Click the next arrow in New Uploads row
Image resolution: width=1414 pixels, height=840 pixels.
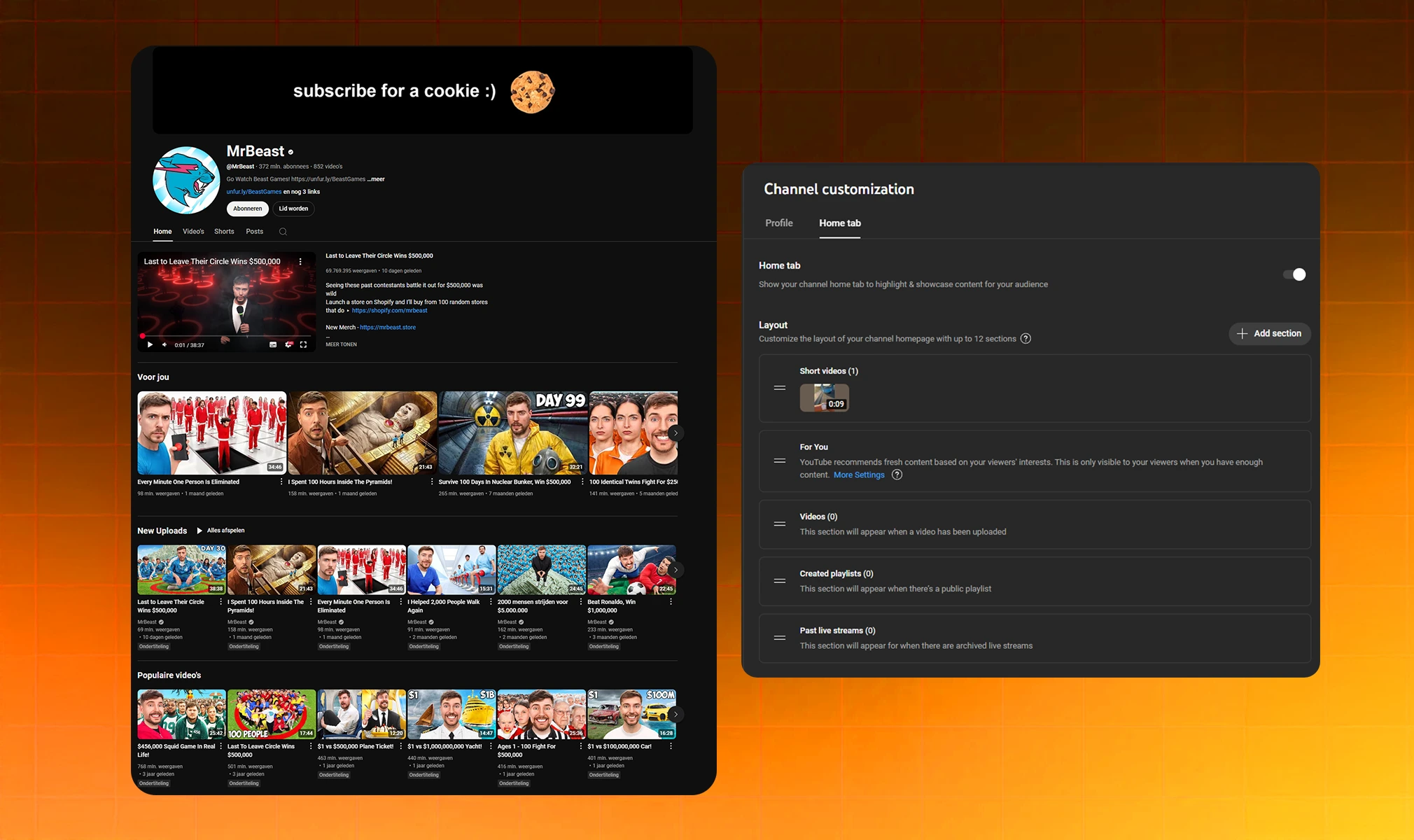point(675,570)
